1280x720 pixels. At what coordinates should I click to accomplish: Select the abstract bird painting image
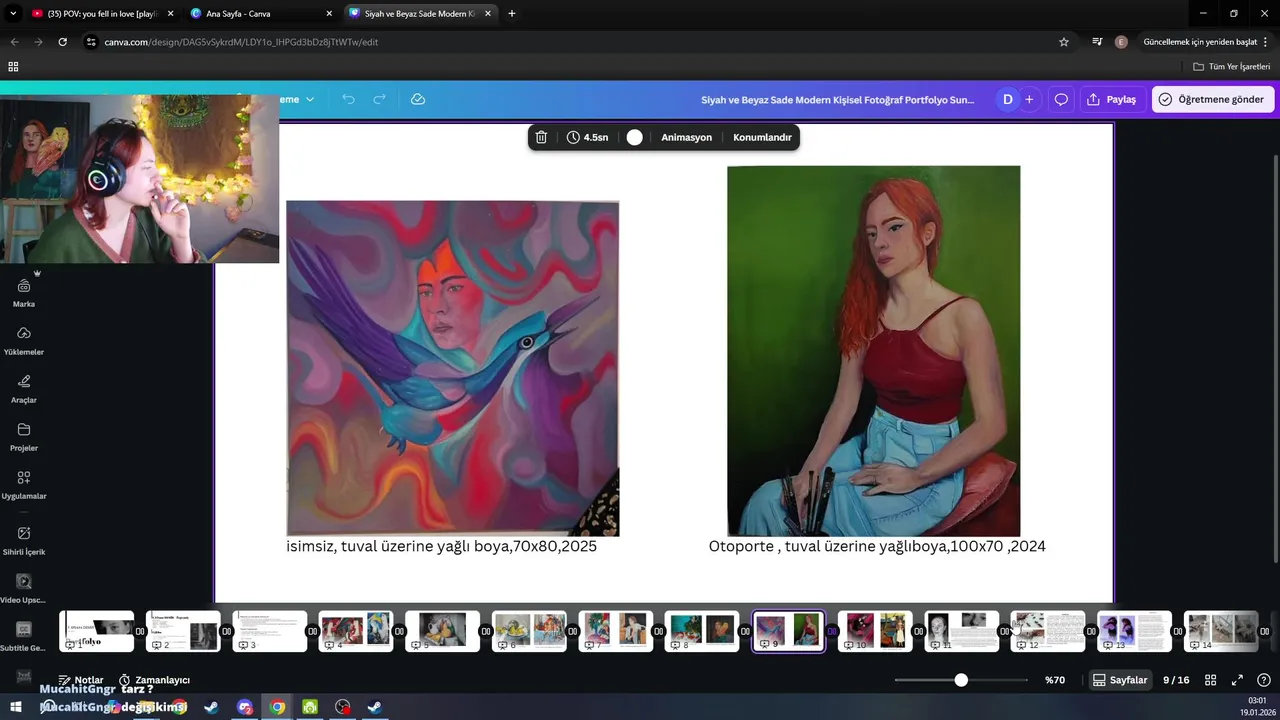click(452, 368)
